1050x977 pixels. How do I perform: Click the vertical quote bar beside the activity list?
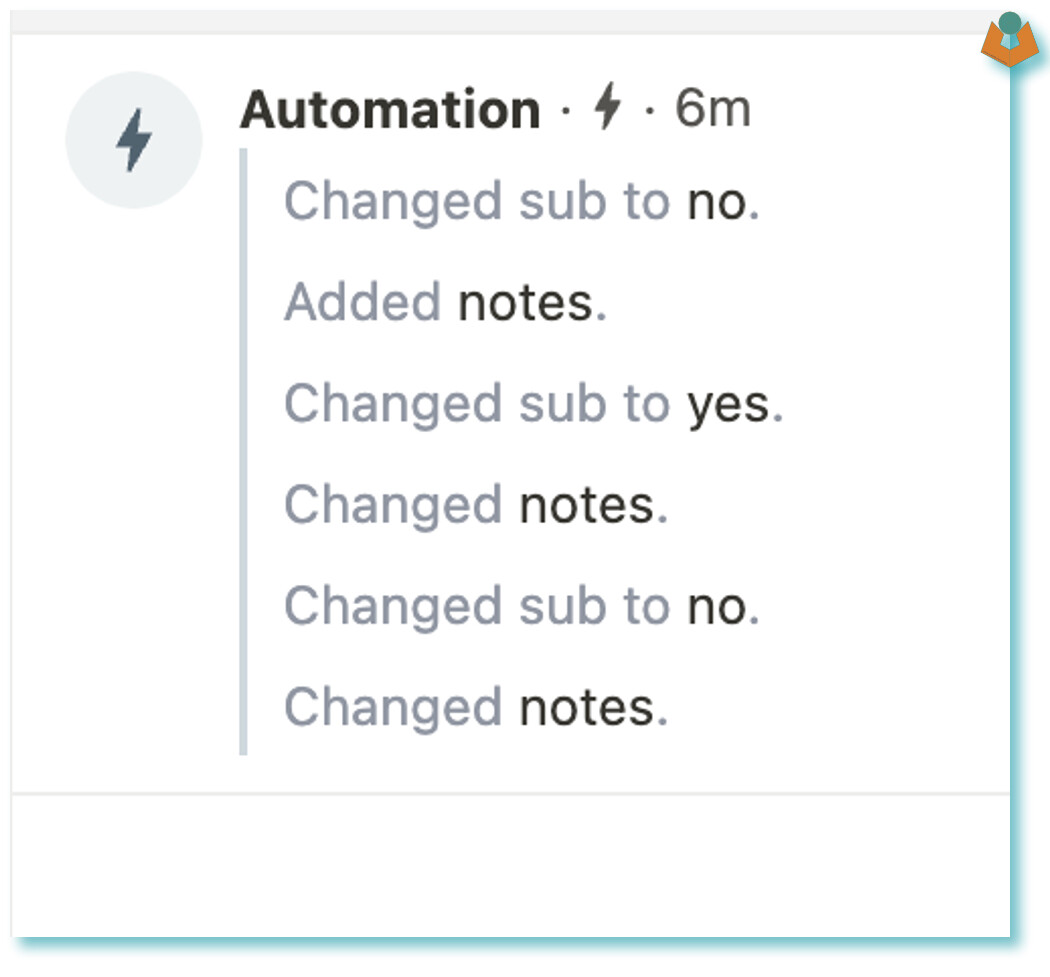coord(243,452)
